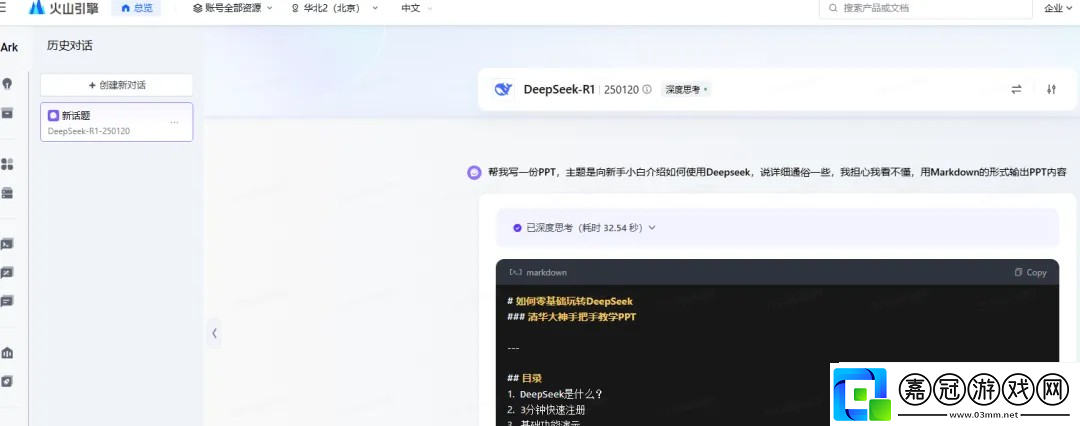The height and width of the screenshot is (426, 1080).
Task: Click the terminal prompt sidebar icon
Action: point(8,244)
